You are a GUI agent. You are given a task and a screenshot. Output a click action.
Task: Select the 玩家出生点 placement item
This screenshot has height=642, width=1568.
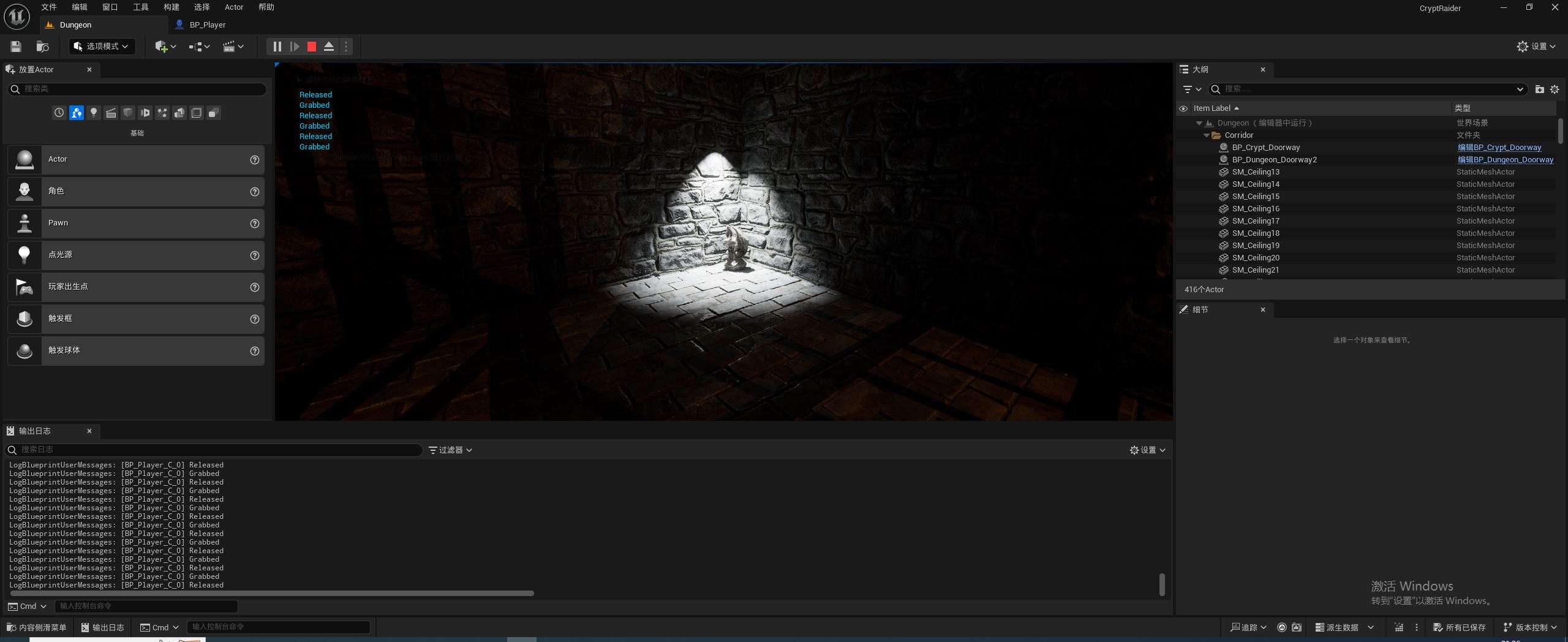[136, 287]
